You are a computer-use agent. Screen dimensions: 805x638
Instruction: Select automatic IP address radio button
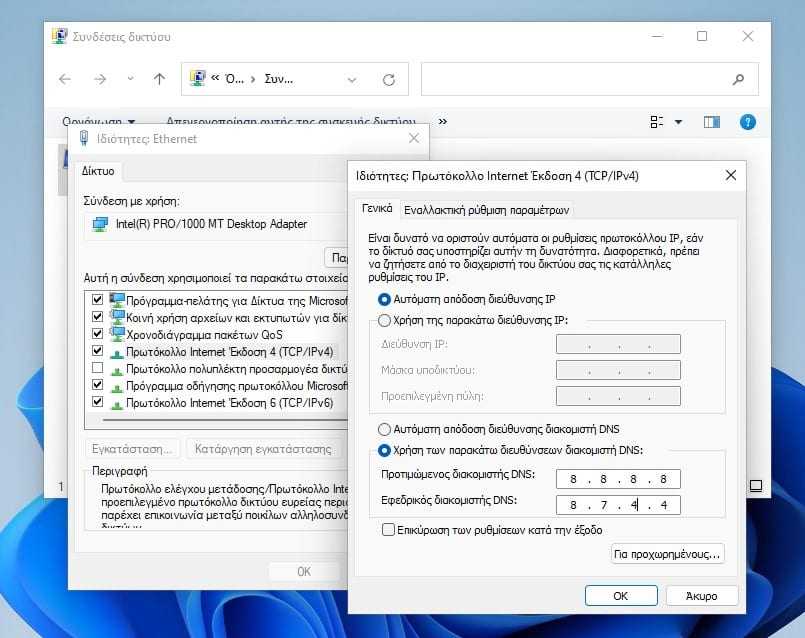pyautogui.click(x=384, y=299)
